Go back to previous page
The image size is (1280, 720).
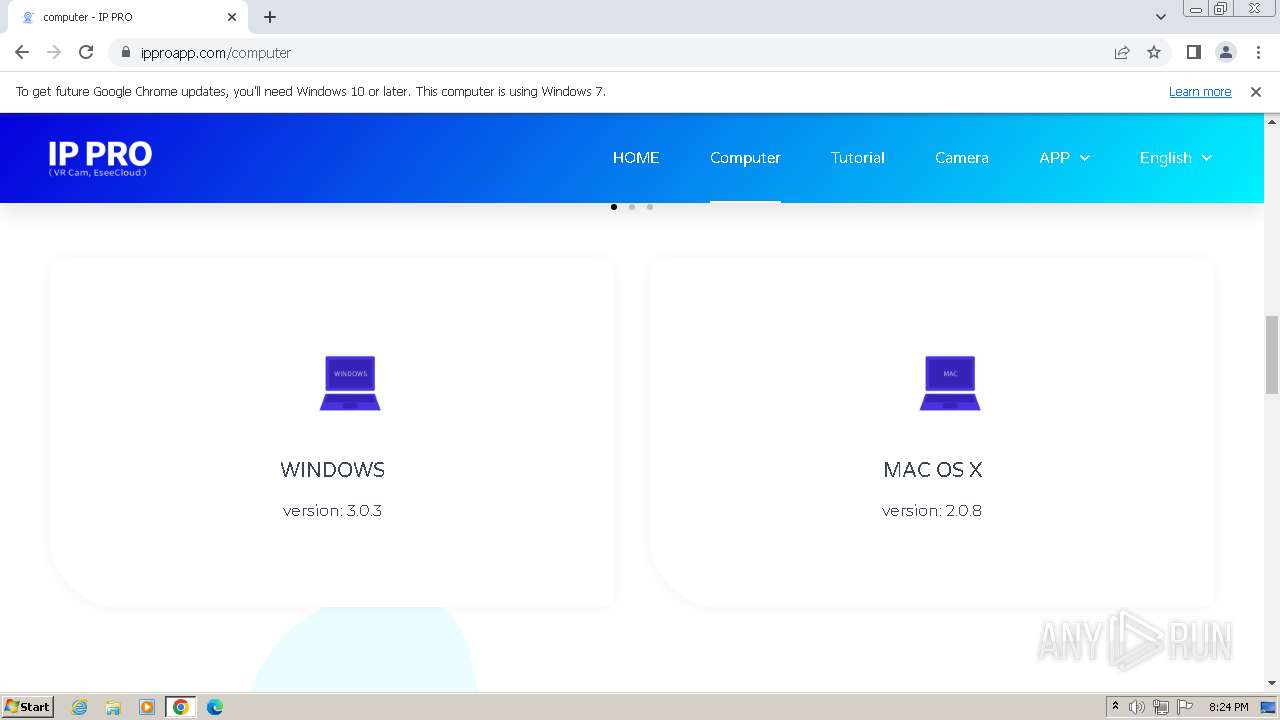(22, 52)
